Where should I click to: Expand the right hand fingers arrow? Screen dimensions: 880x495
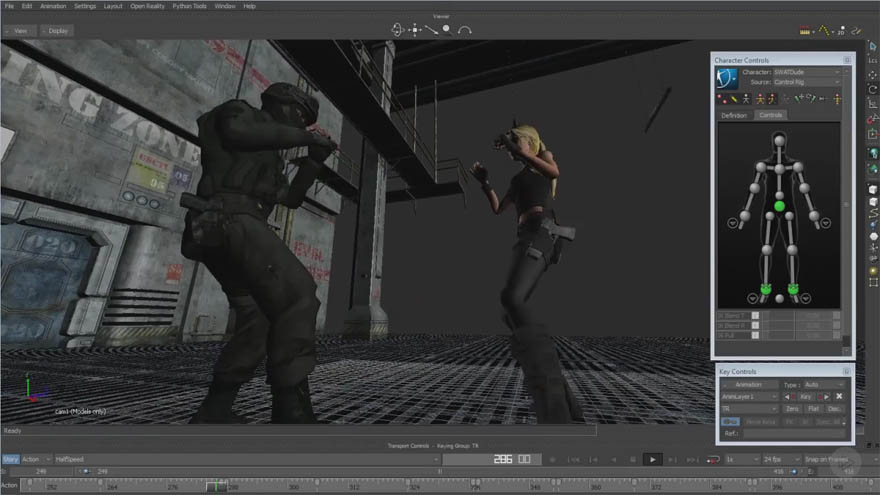pyautogui.click(x=826, y=223)
